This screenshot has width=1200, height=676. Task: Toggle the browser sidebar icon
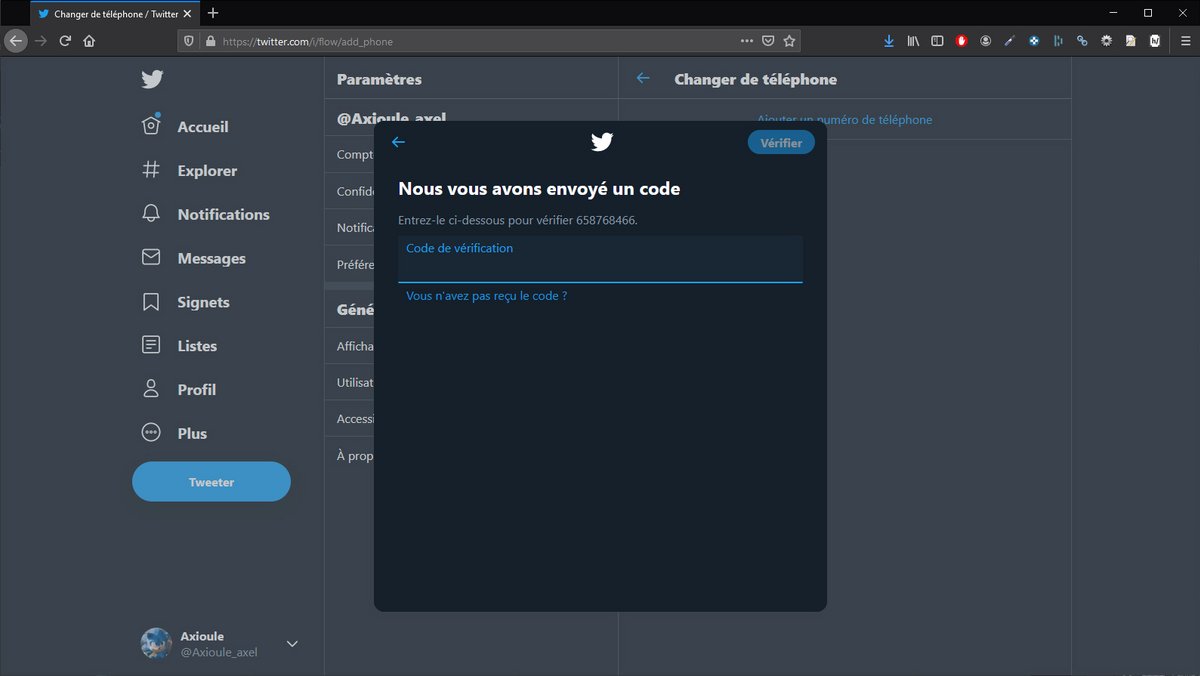click(937, 41)
